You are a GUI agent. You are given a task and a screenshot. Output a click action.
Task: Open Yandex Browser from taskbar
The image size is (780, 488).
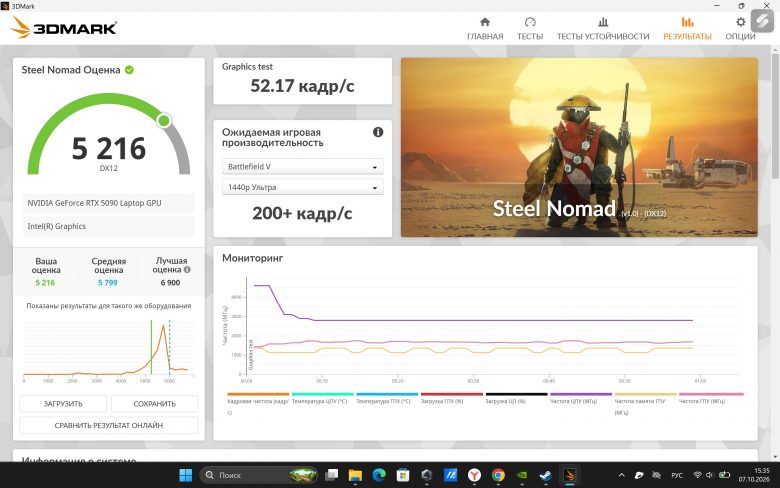(475, 475)
